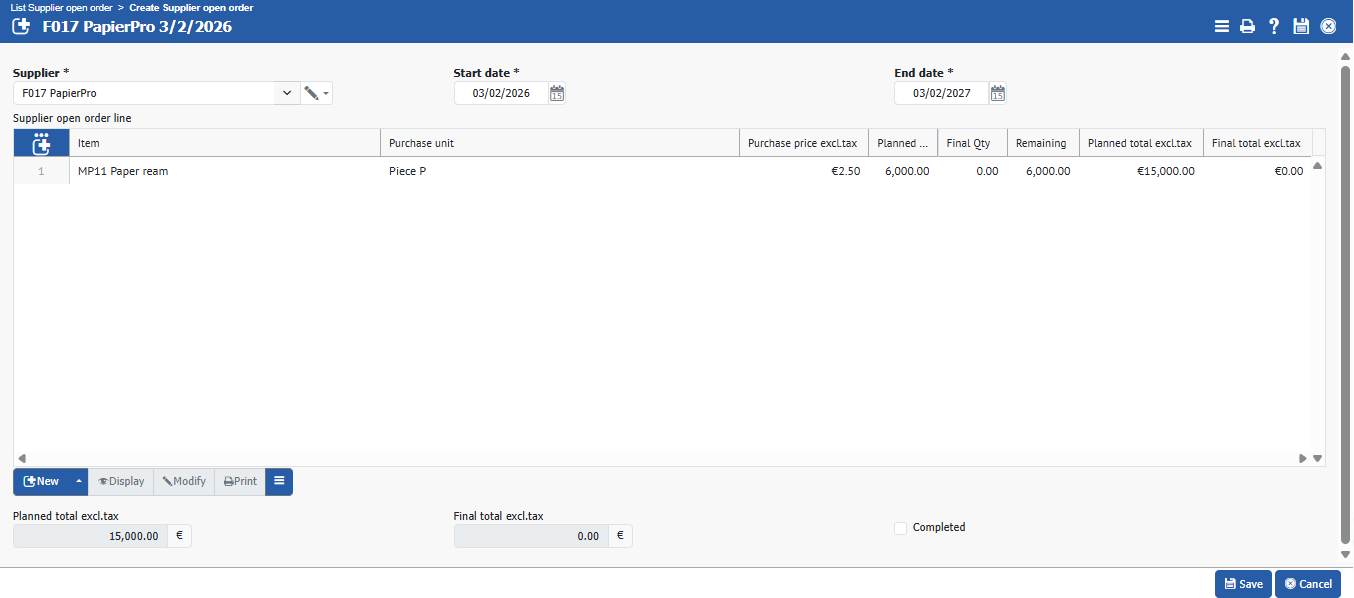Screen dimensions: 1354x598
Task: Edit supplier using the pencil icon
Action: click(x=312, y=93)
